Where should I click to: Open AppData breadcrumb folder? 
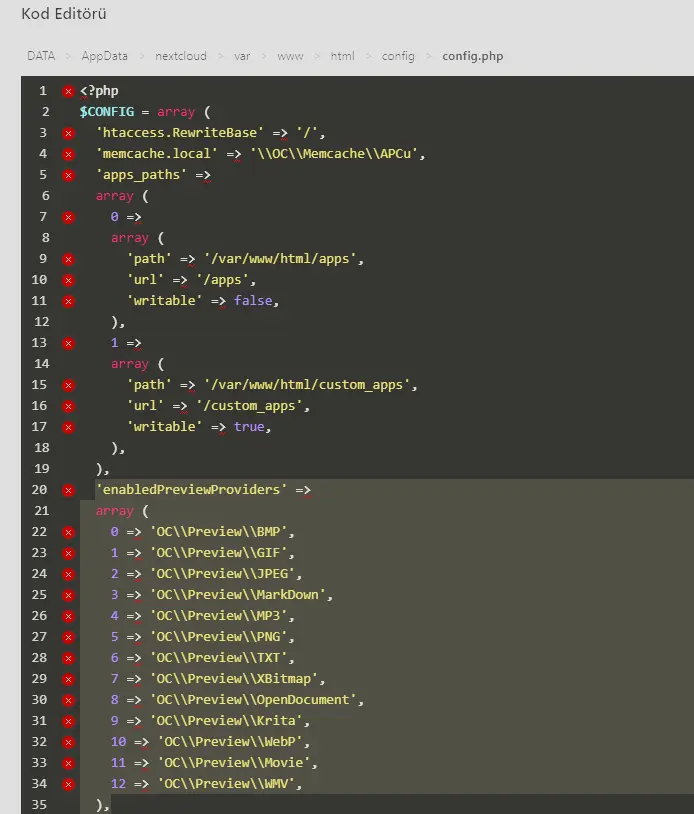[x=104, y=56]
